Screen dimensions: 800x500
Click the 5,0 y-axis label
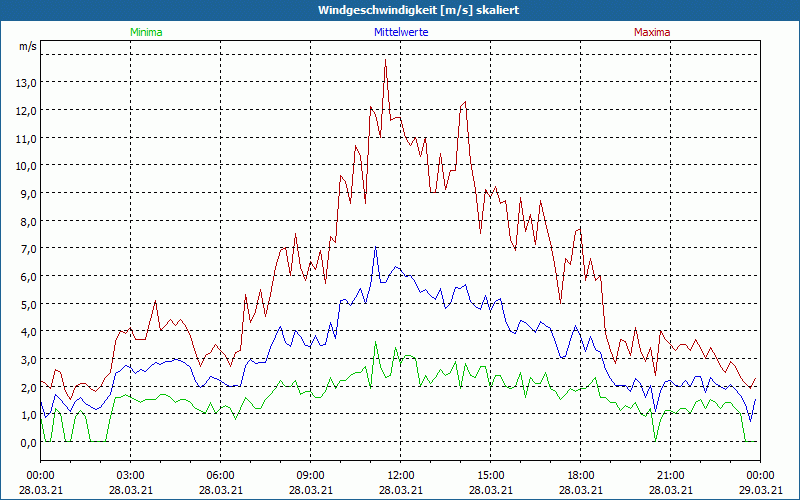pos(29,305)
